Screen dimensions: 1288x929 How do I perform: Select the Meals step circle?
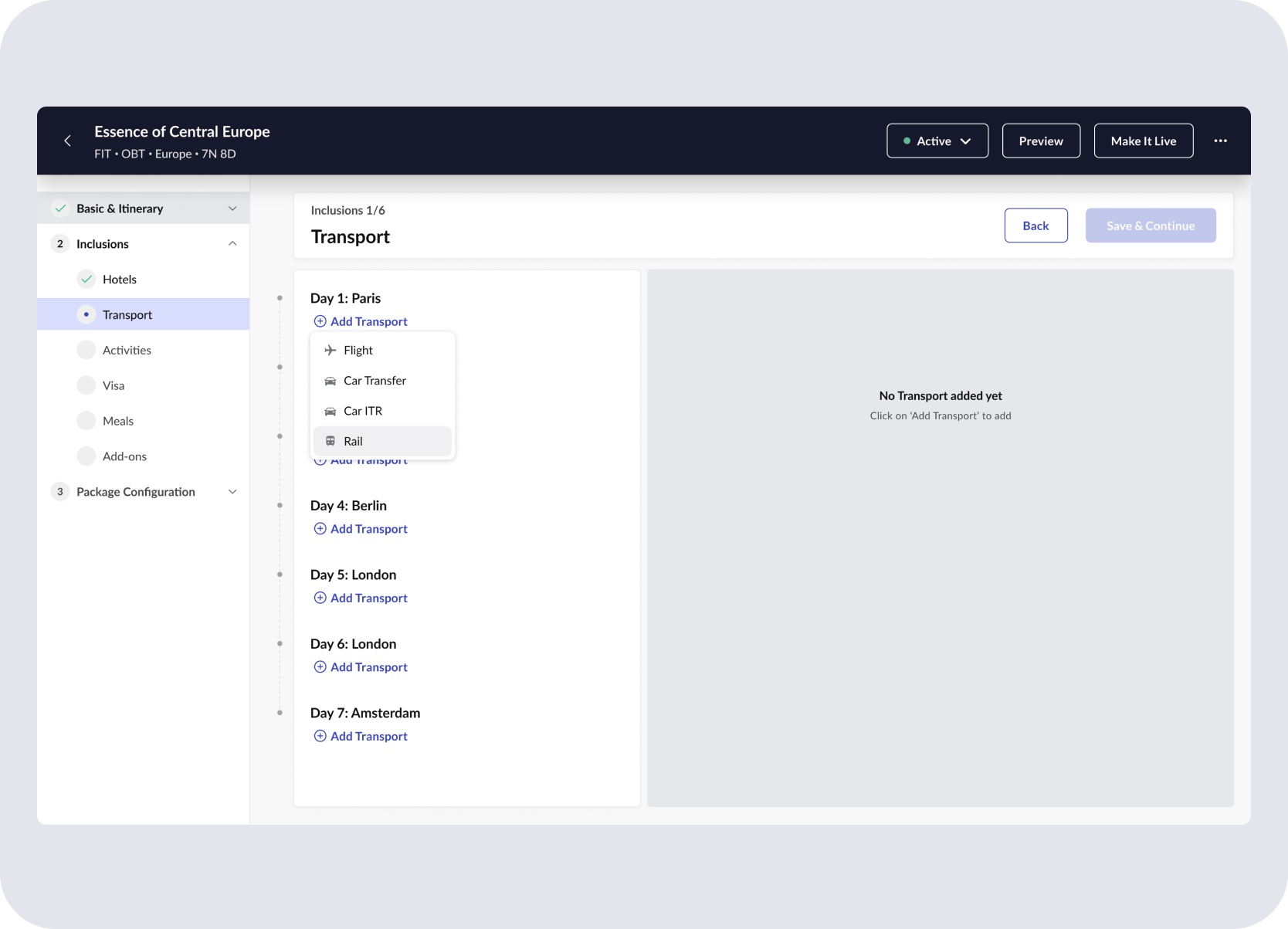coord(86,421)
